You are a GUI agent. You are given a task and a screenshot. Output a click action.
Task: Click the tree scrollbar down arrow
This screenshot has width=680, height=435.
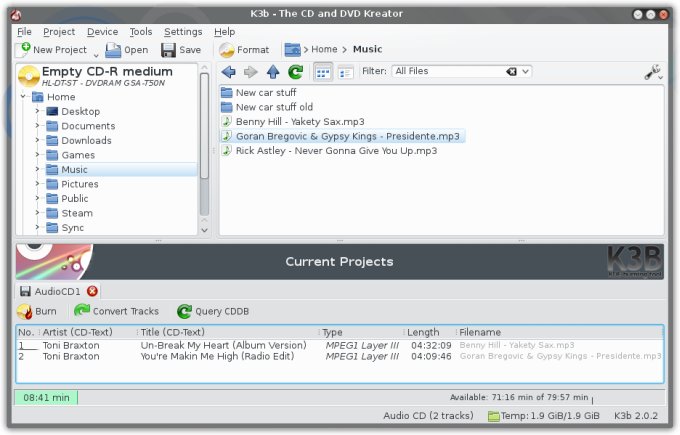point(205,230)
